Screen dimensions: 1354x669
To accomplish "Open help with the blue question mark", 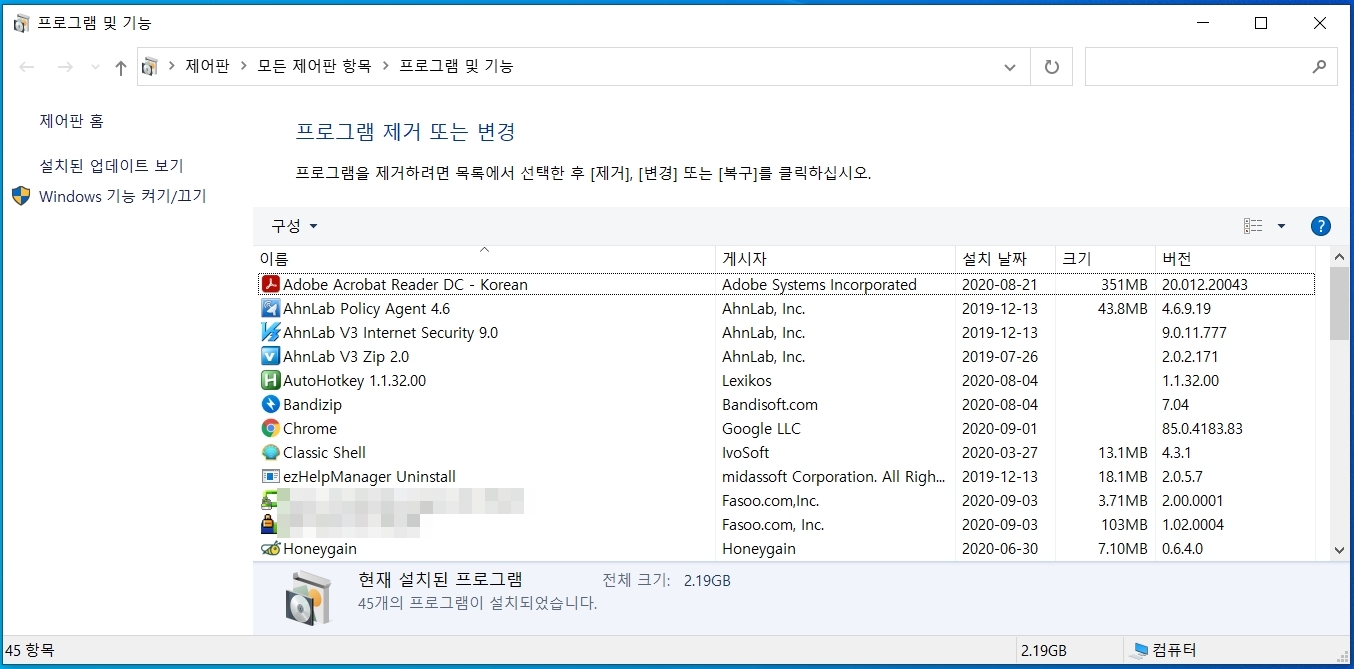I will [1320, 226].
